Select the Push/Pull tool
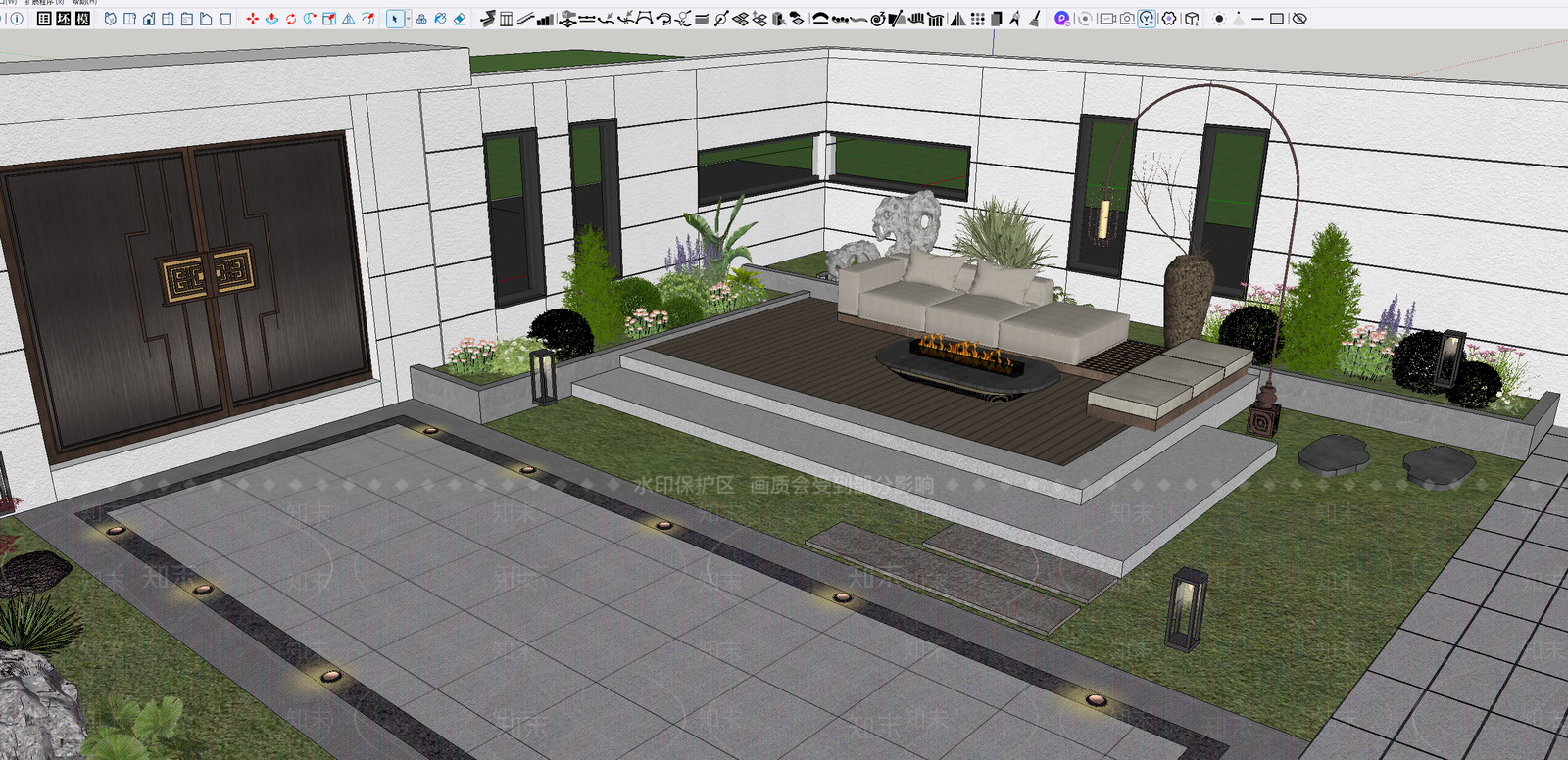The height and width of the screenshot is (760, 1568). coord(271,19)
